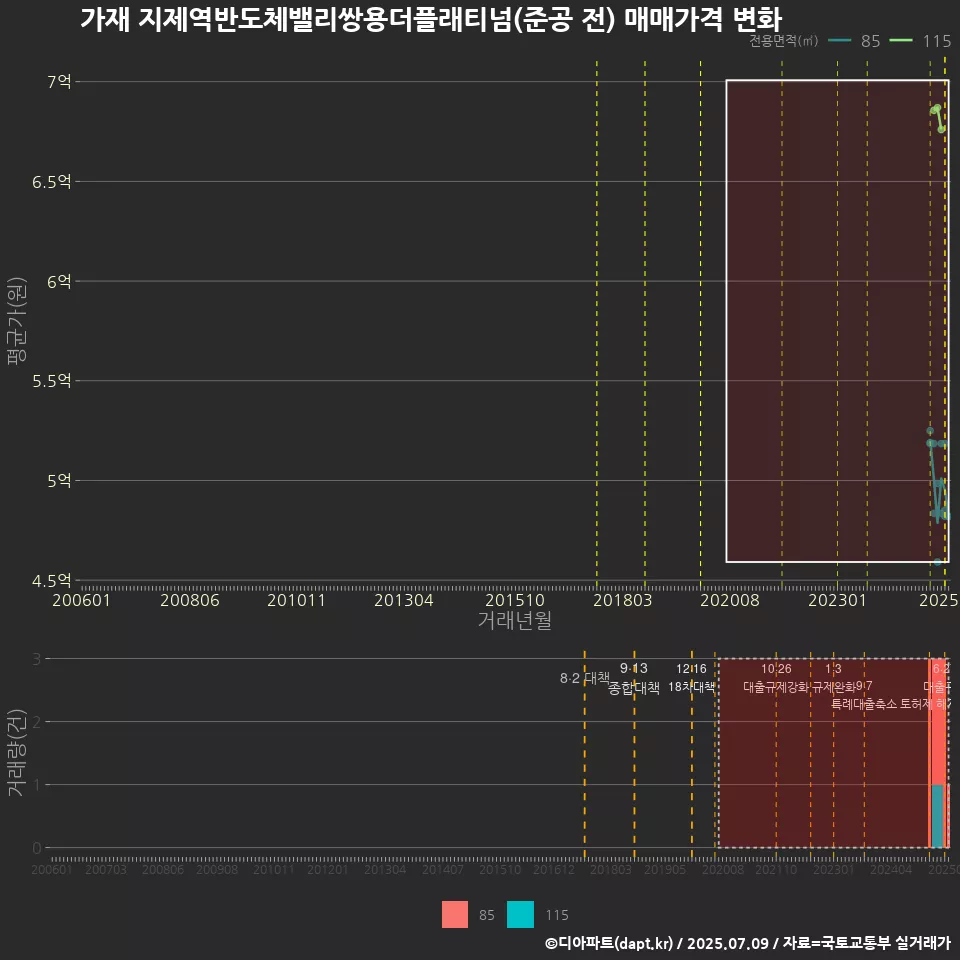
Task: Click the '특례대출축소' annotation label
Action: click(864, 704)
